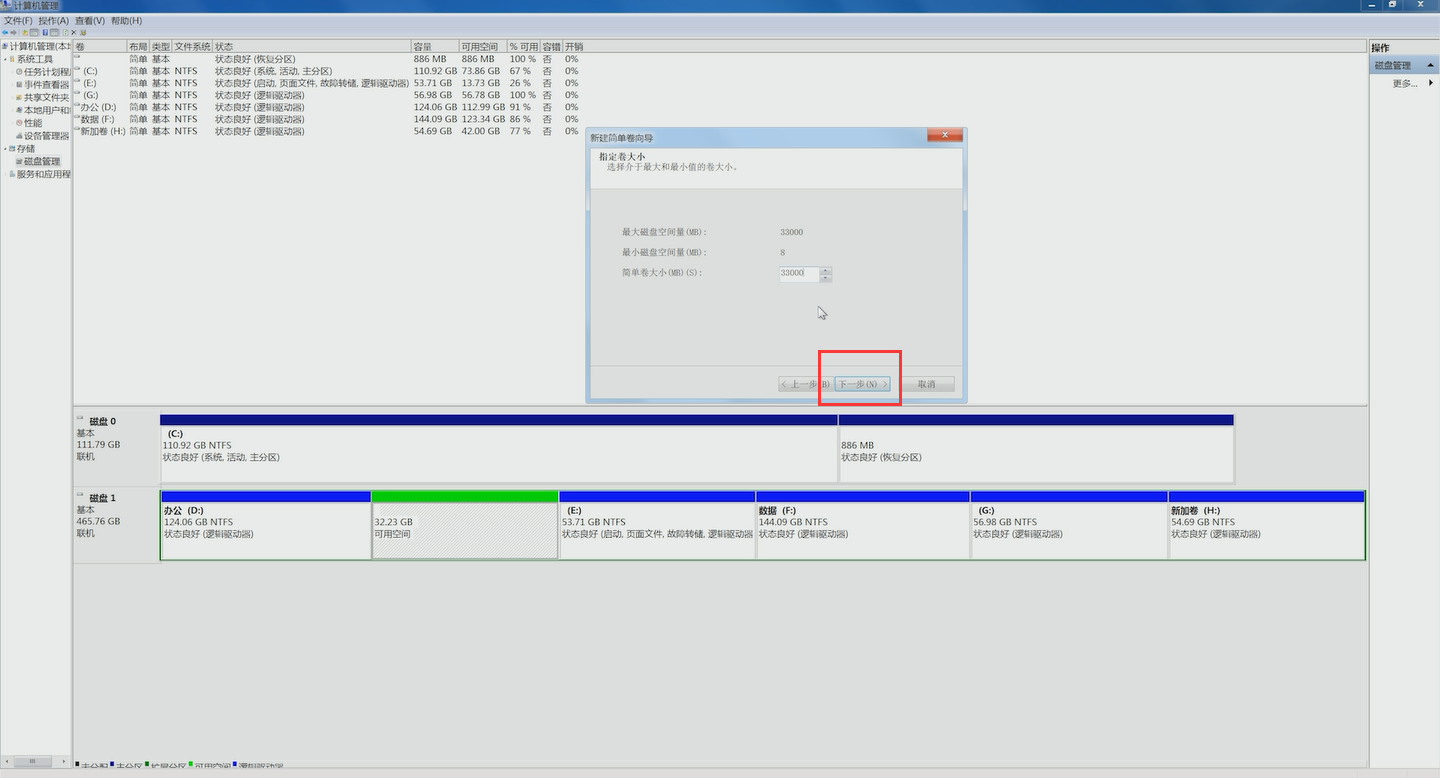
Task: Collapse the 存储 tree node arrow
Action: [5, 148]
